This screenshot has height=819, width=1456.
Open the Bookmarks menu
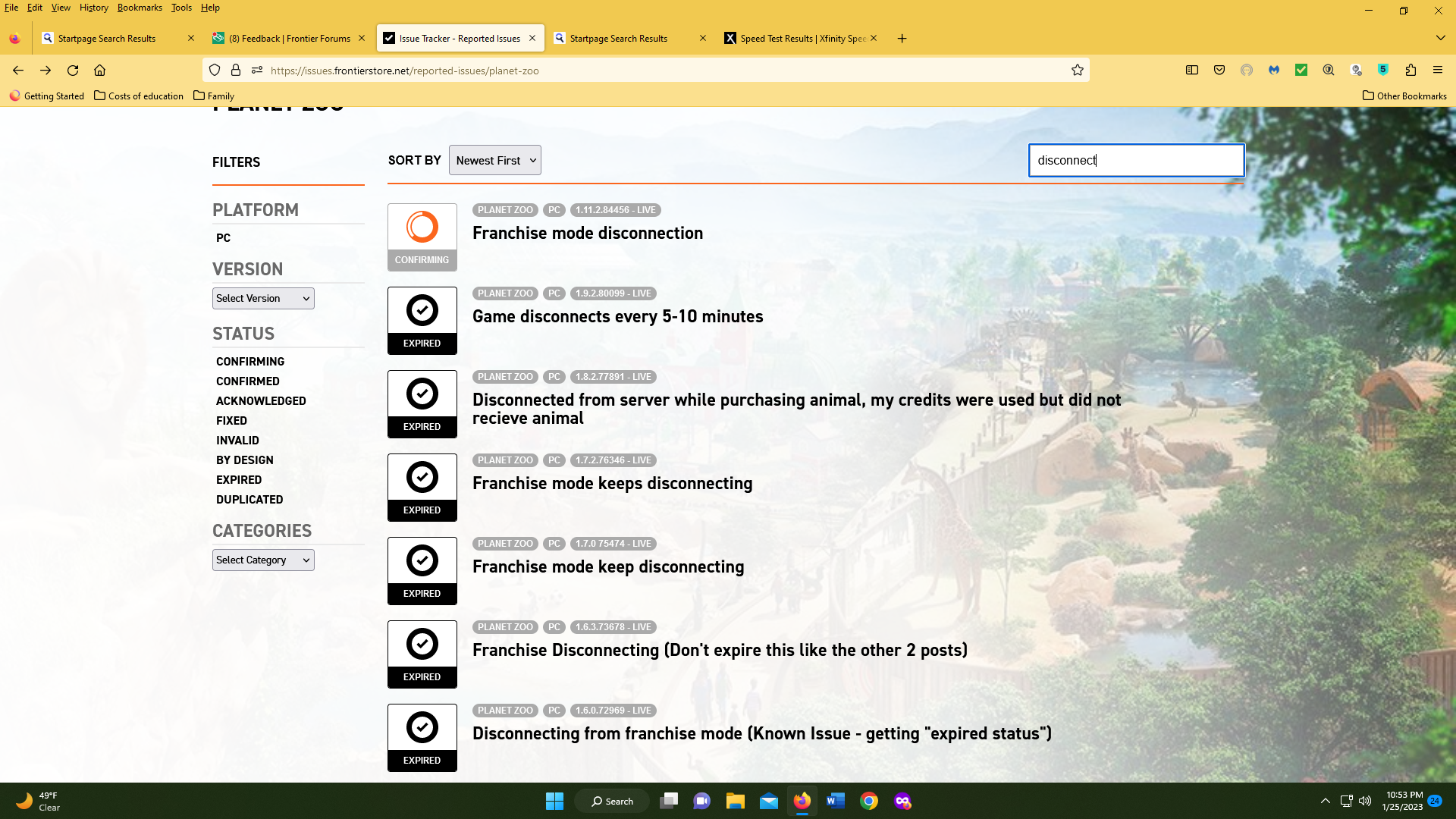point(140,8)
